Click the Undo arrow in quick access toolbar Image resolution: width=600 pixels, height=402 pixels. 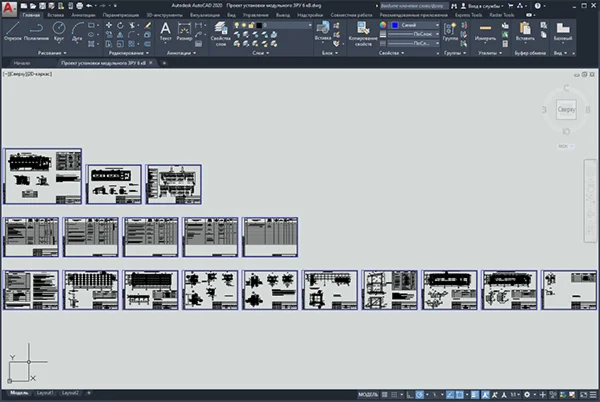point(90,6)
